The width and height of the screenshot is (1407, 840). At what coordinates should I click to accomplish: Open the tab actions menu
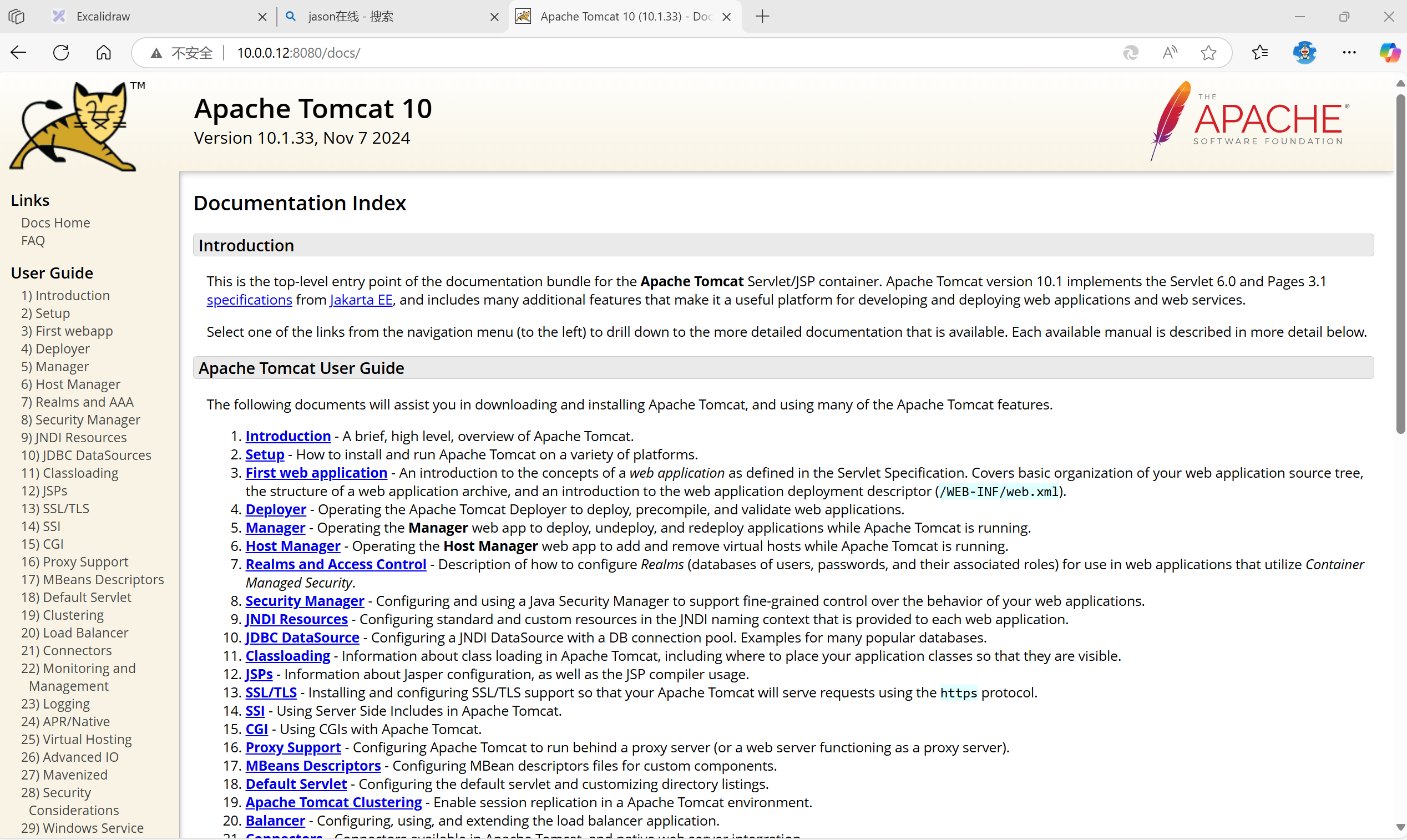pos(17,17)
